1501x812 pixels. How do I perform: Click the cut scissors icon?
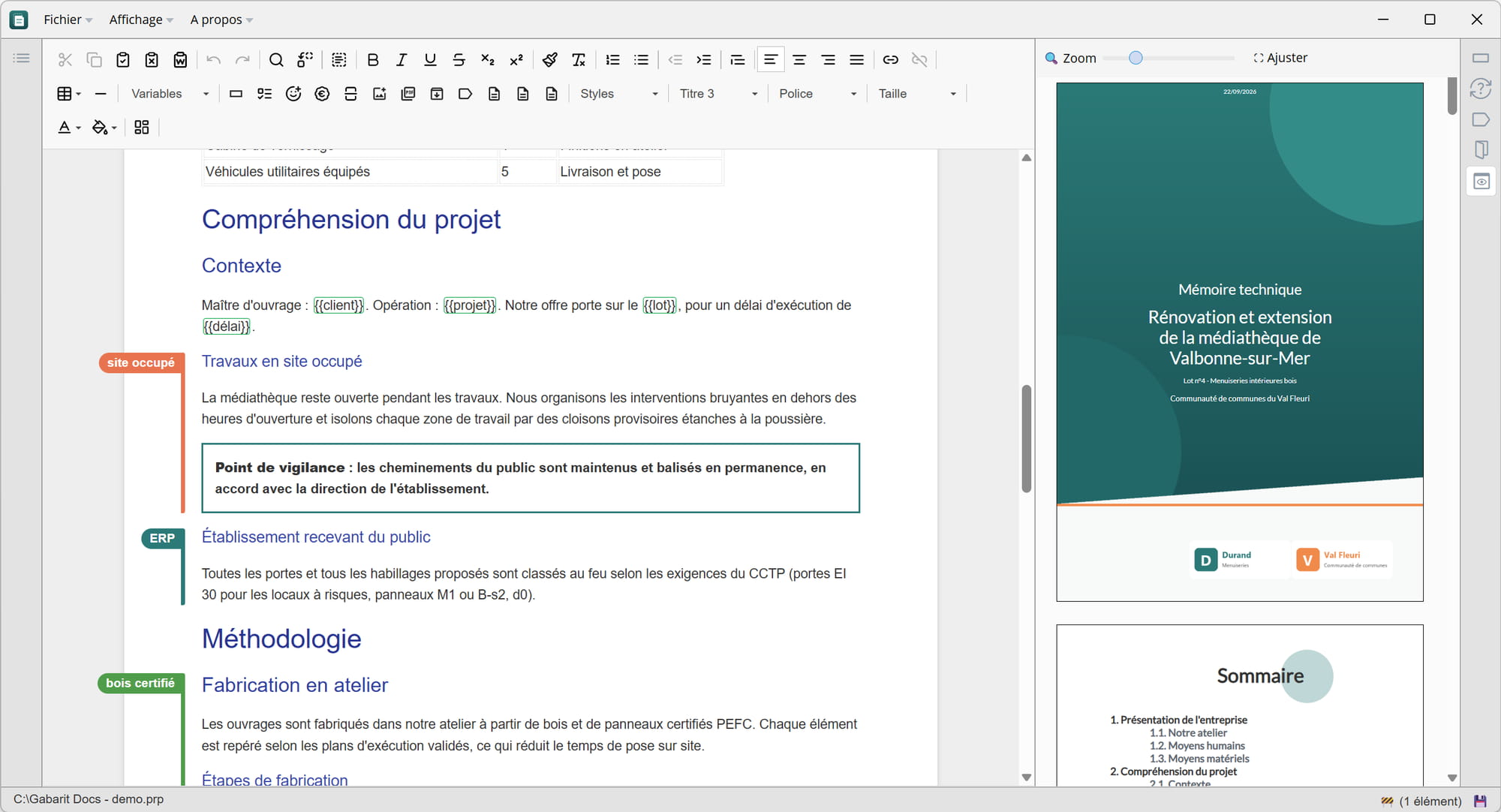(x=65, y=60)
